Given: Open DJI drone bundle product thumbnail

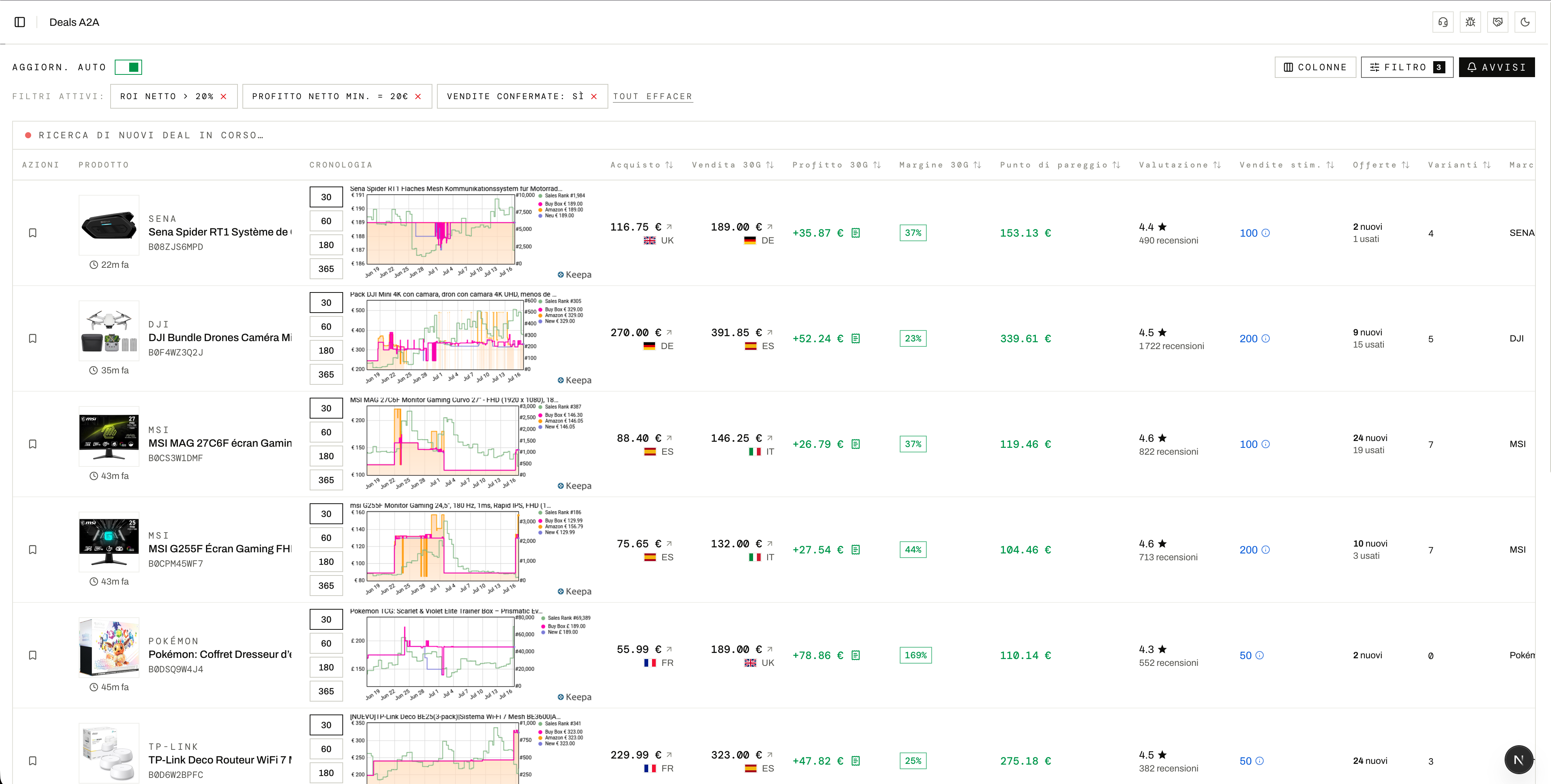Looking at the screenshot, I should pos(109,331).
